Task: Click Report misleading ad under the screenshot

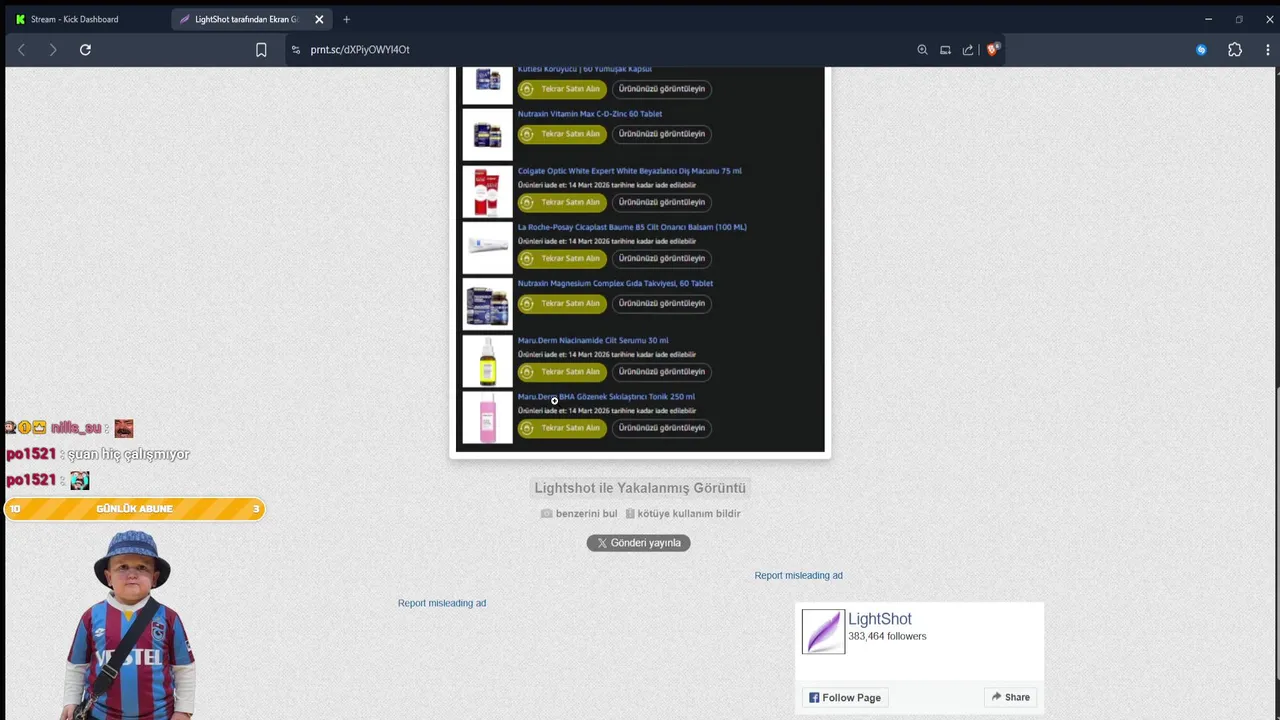Action: [442, 603]
